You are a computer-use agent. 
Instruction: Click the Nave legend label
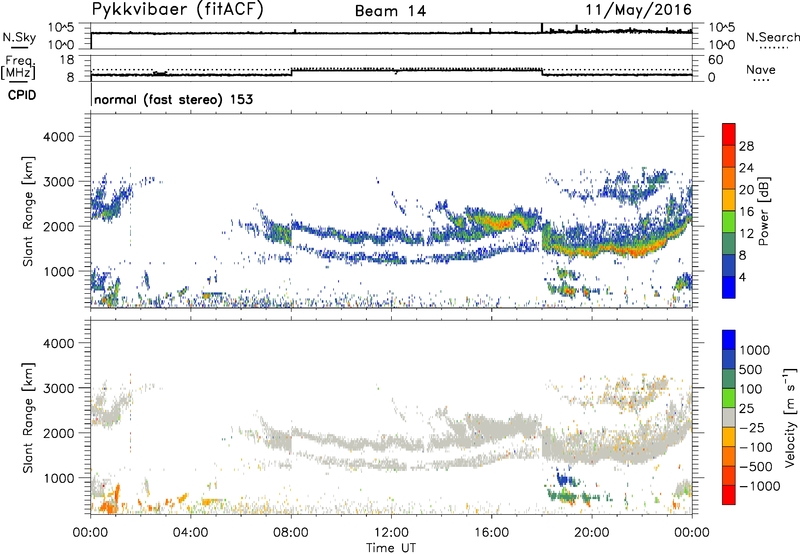click(761, 69)
